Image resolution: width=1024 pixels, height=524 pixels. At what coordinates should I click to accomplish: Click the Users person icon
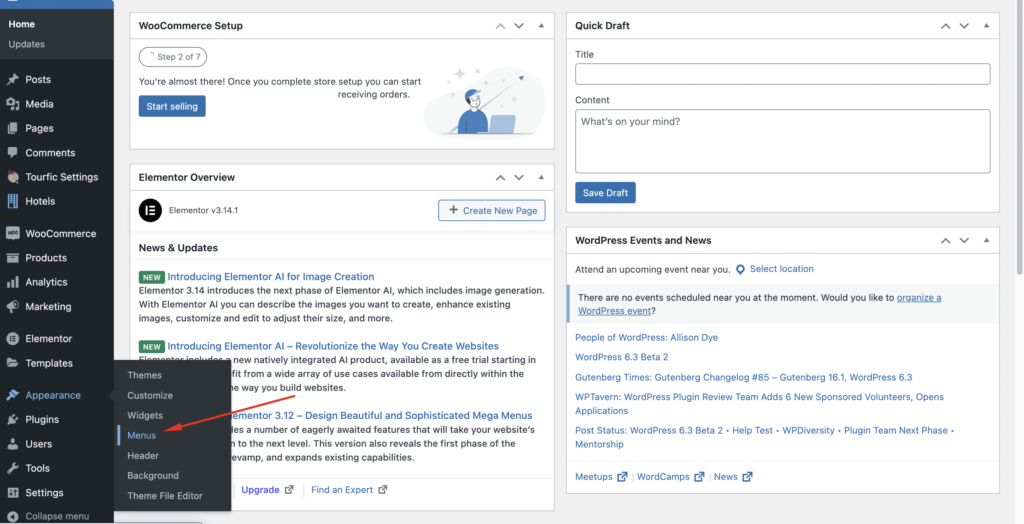[x=12, y=444]
